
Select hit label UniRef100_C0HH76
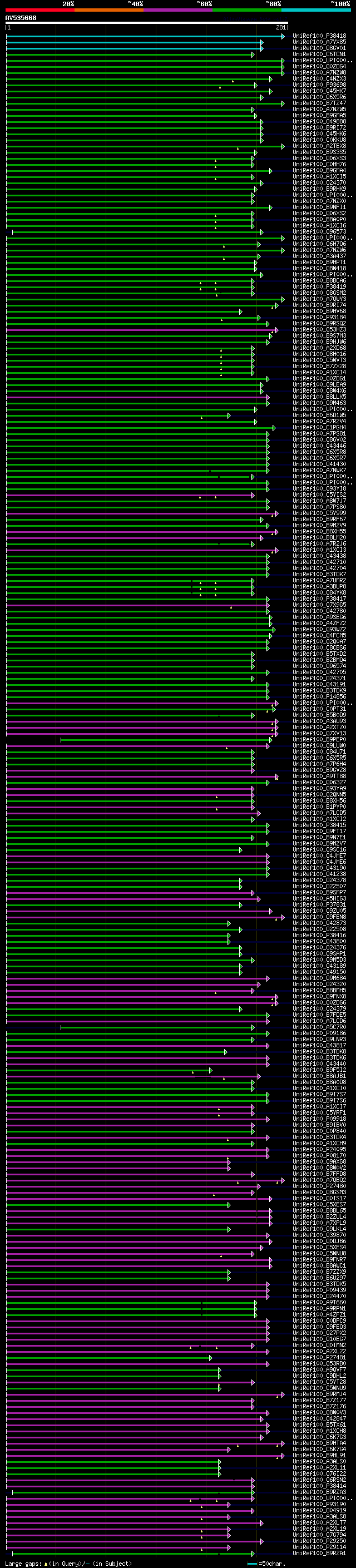(319, 164)
